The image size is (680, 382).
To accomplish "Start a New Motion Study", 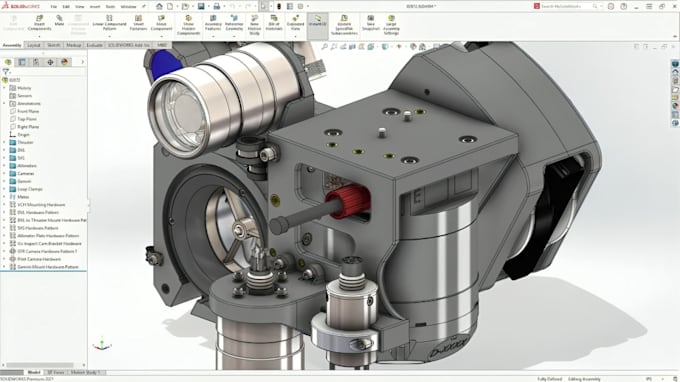I will pyautogui.click(x=254, y=25).
